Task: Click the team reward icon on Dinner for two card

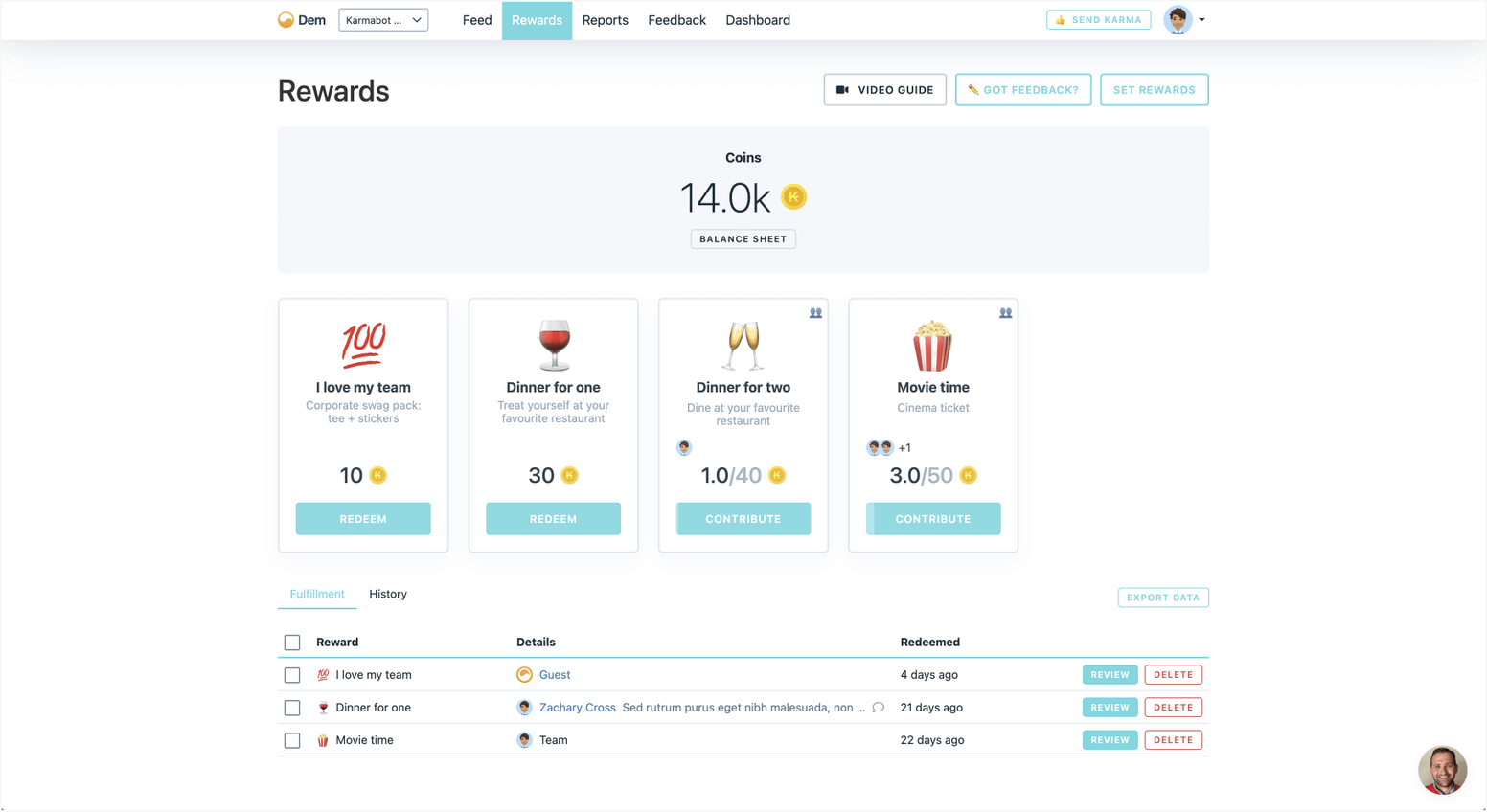Action: coord(815,313)
